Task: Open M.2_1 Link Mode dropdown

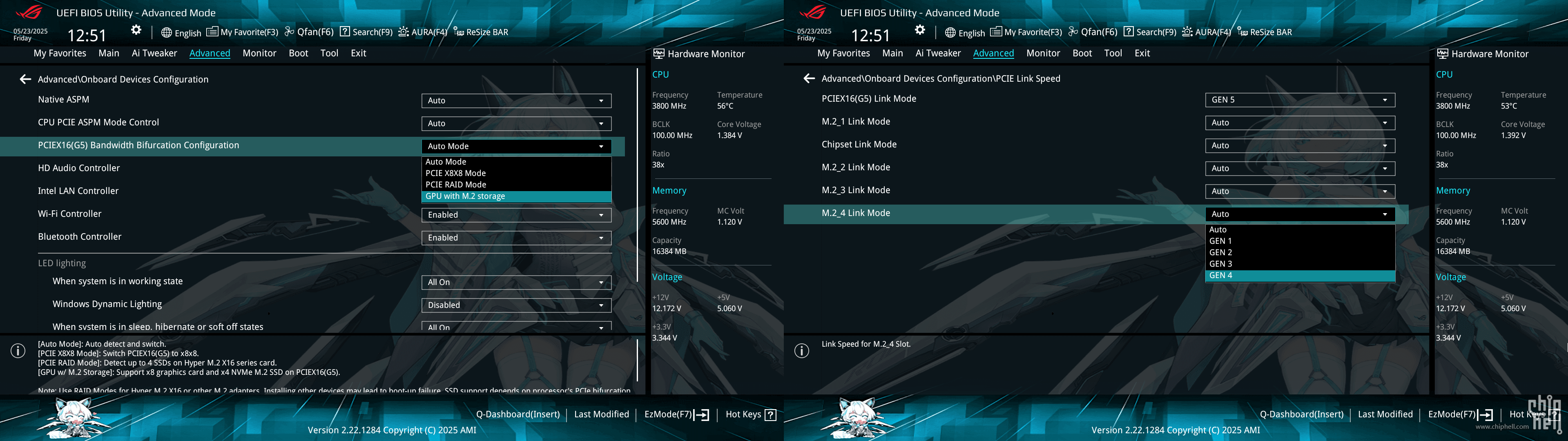Action: pos(1300,123)
